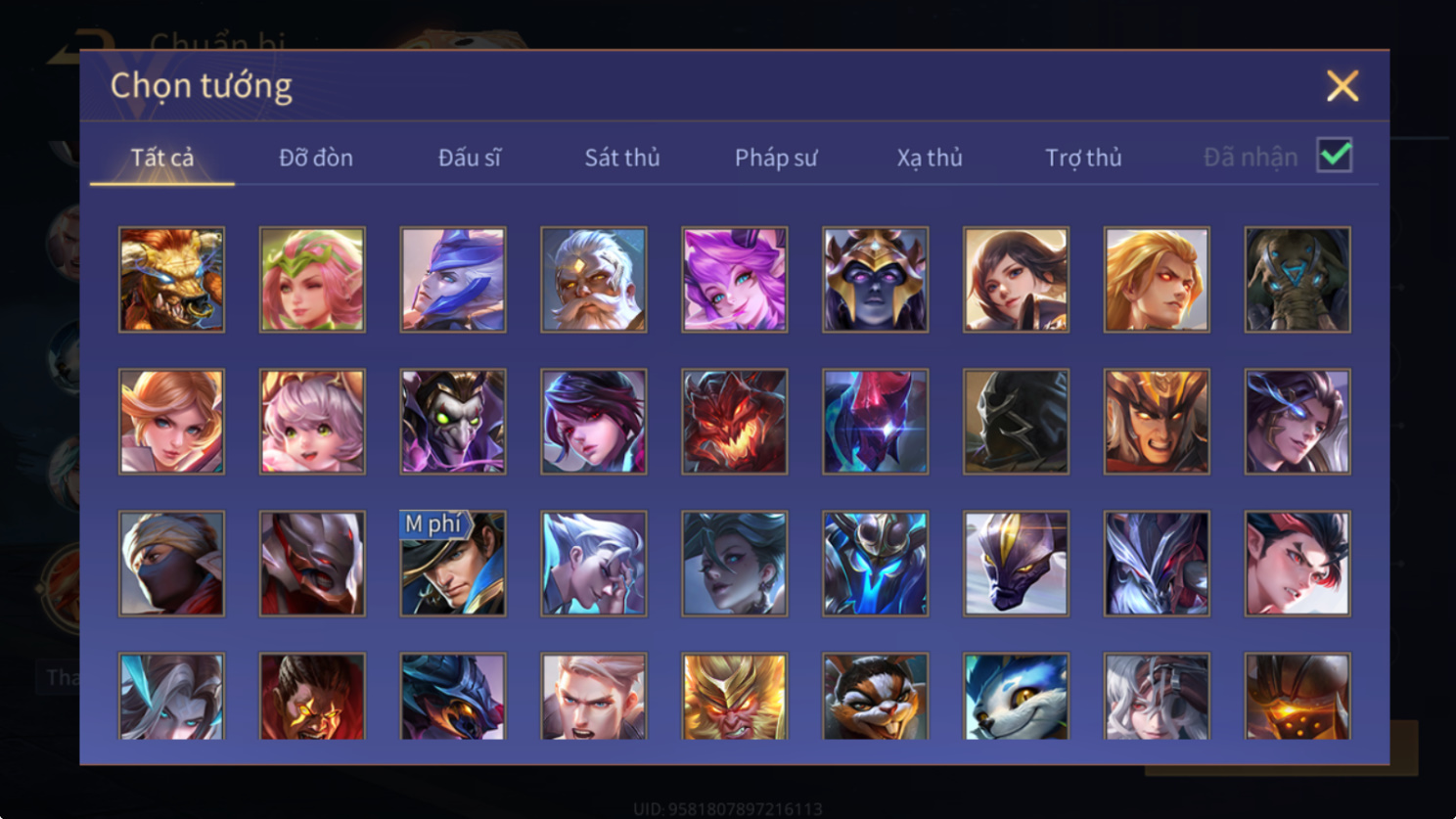Choose the masked ninja hero portrait
1456x819 pixels.
[x=171, y=564]
